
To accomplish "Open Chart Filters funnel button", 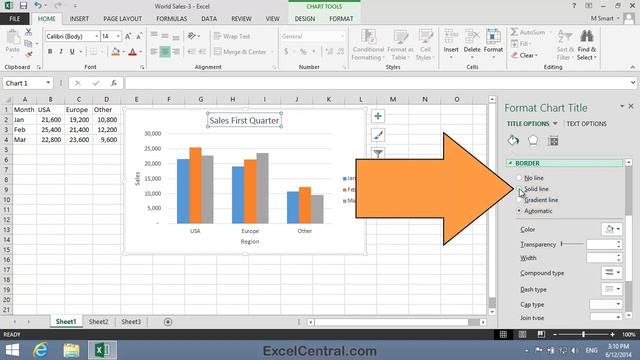I will click(378, 153).
